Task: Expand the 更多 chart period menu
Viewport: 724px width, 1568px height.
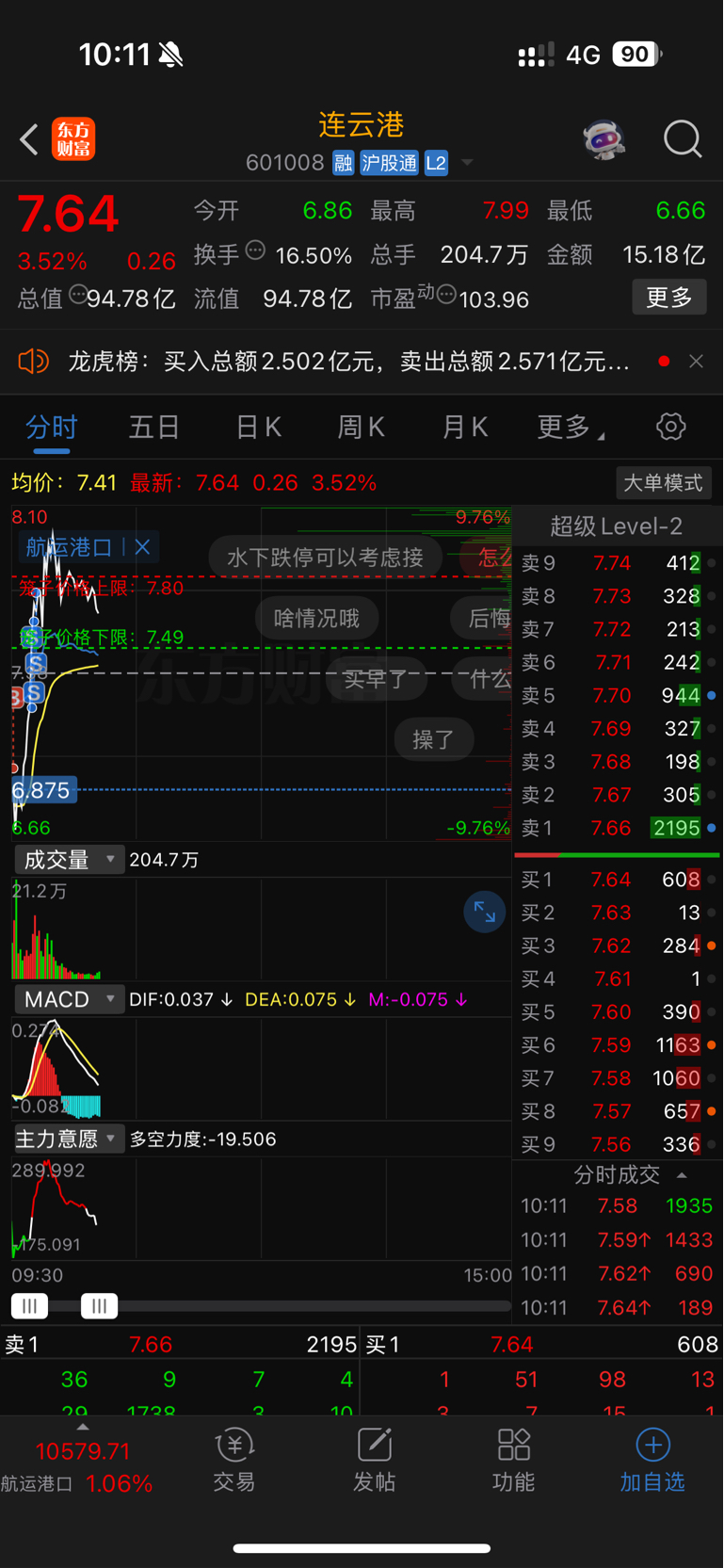Action: [571, 427]
